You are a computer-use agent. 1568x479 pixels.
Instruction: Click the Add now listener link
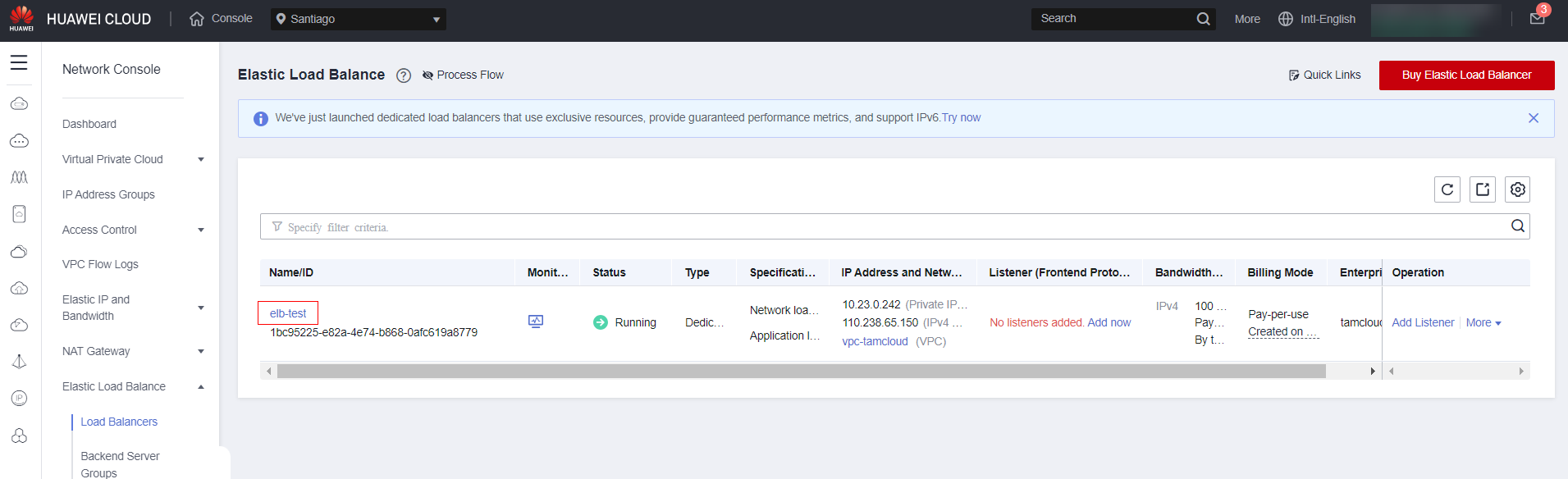tap(1109, 322)
